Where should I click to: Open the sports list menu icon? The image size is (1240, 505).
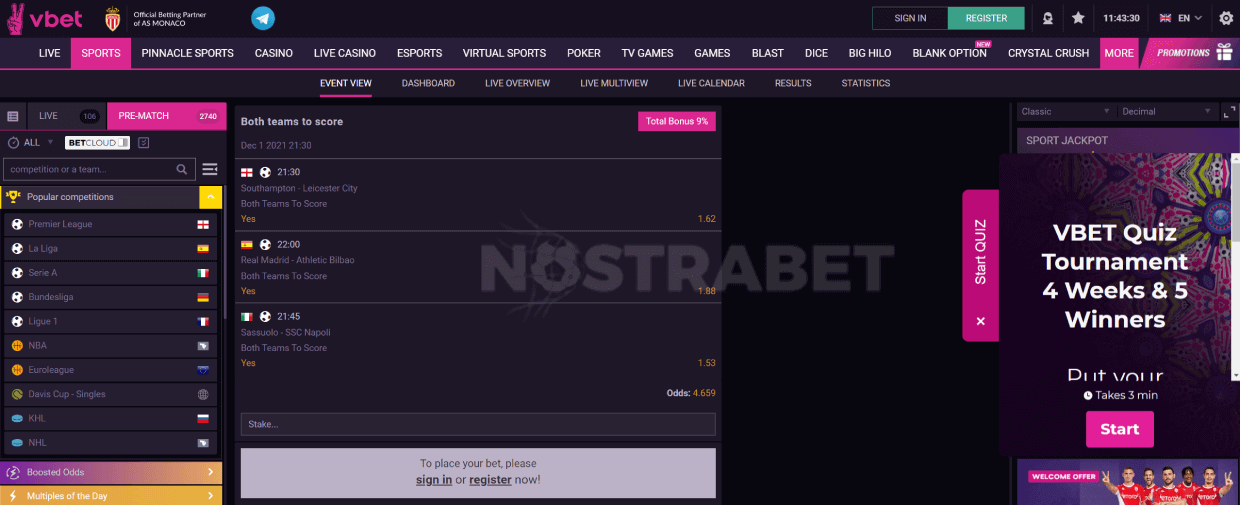210,169
